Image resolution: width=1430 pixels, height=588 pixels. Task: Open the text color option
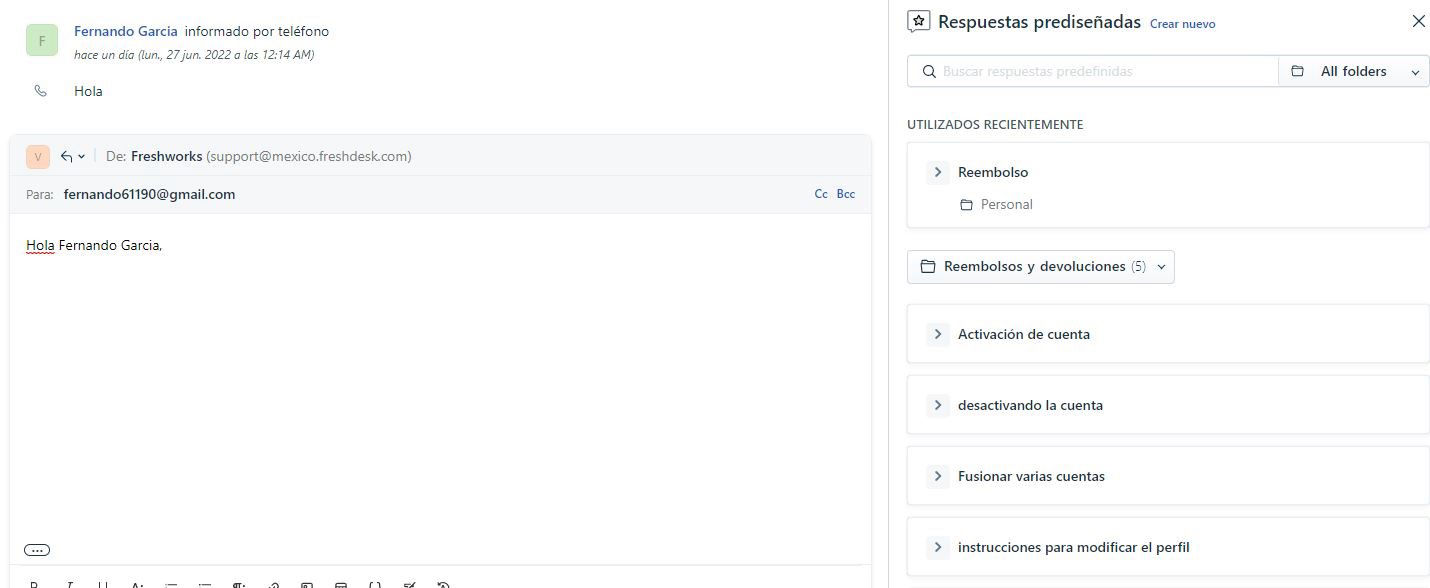pos(137,585)
